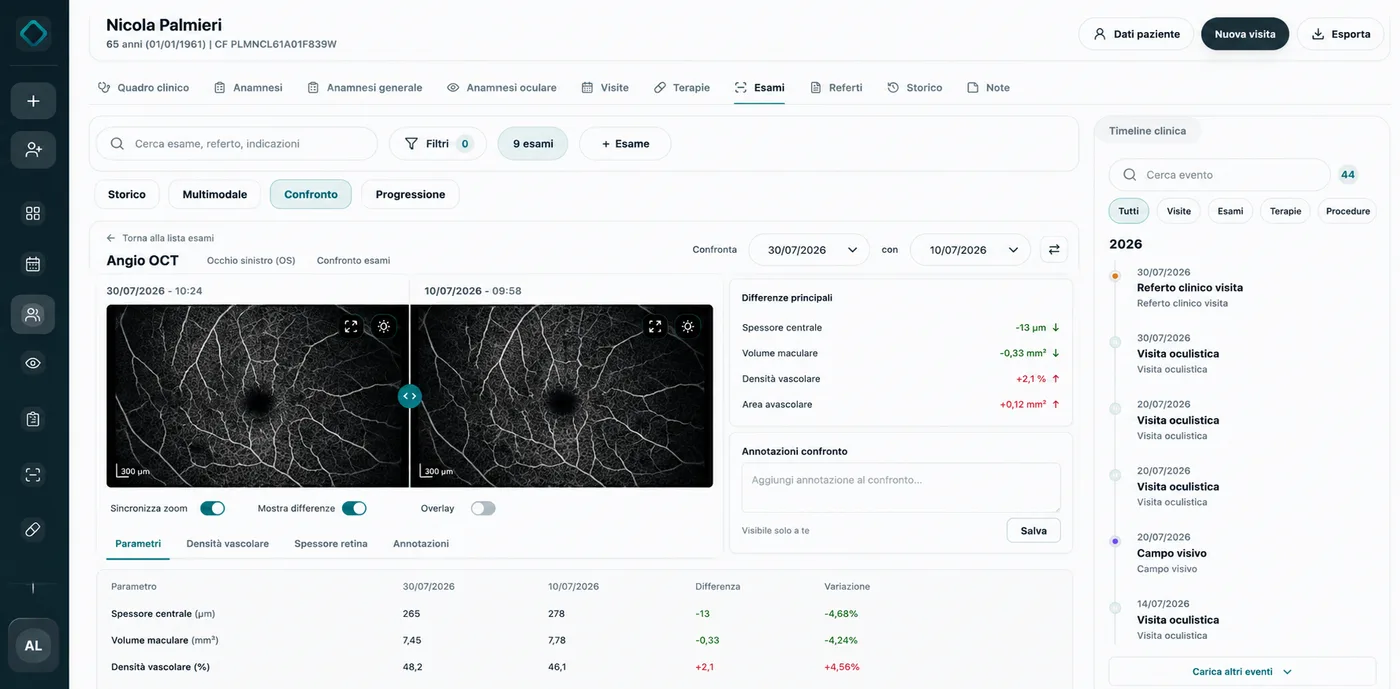The height and width of the screenshot is (689, 1400).
Task: Click the Nuova visita button
Action: [x=1245, y=34]
